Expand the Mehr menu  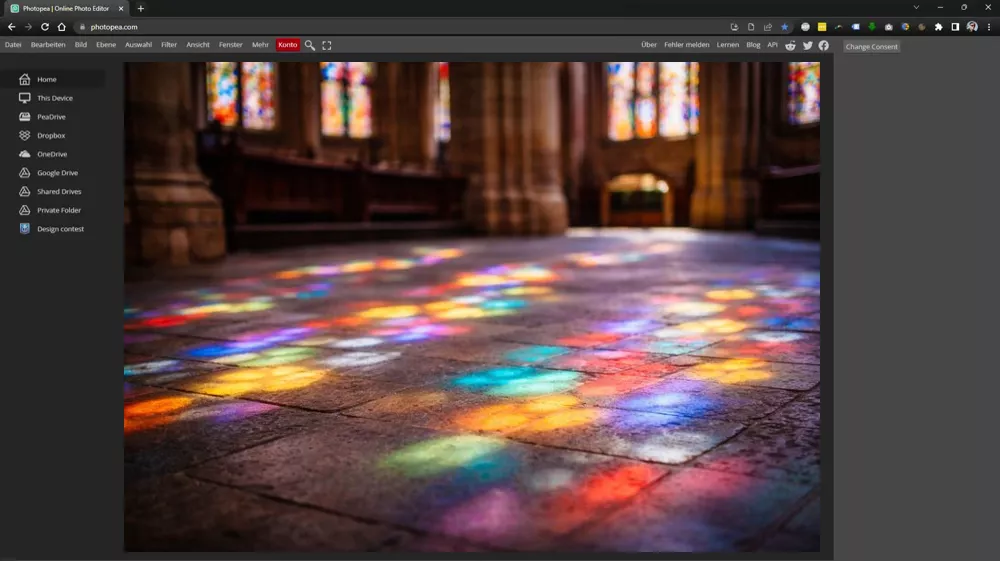(260, 45)
